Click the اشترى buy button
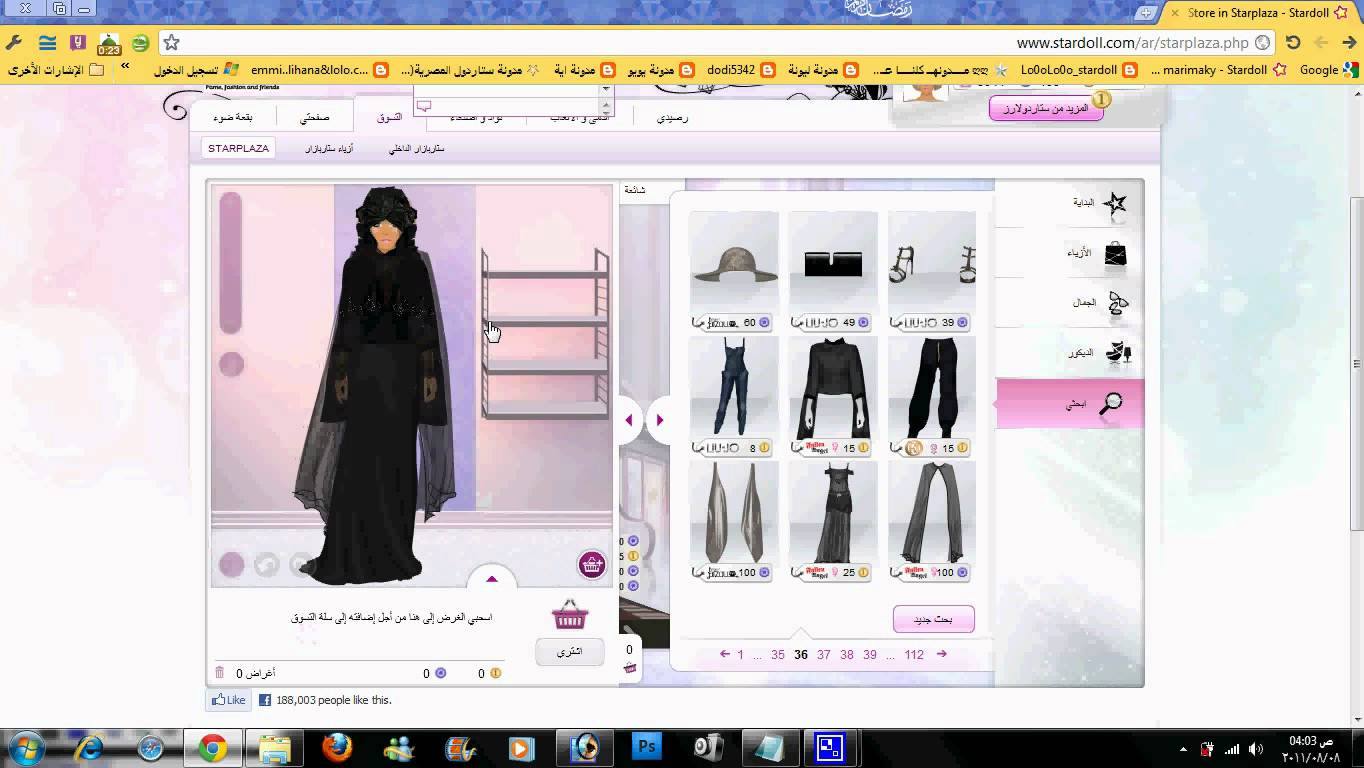 click(x=569, y=652)
